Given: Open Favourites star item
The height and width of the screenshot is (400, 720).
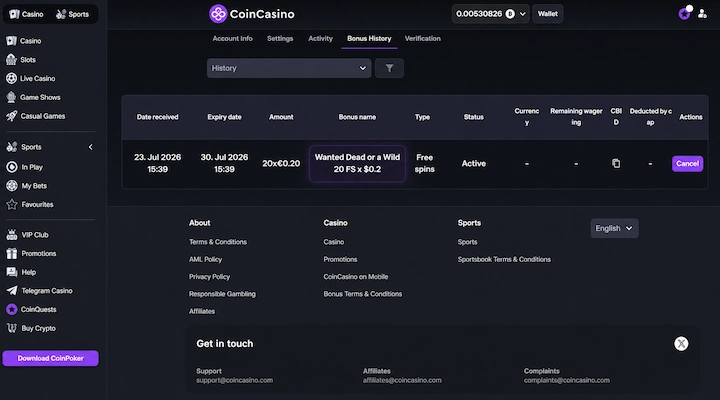Looking at the screenshot, I should [30, 204].
